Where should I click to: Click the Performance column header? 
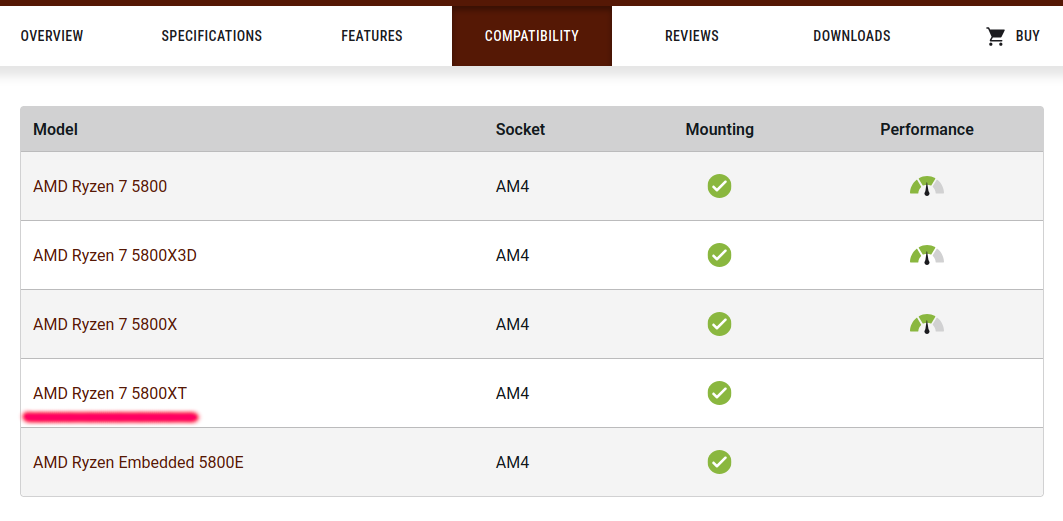tap(927, 129)
